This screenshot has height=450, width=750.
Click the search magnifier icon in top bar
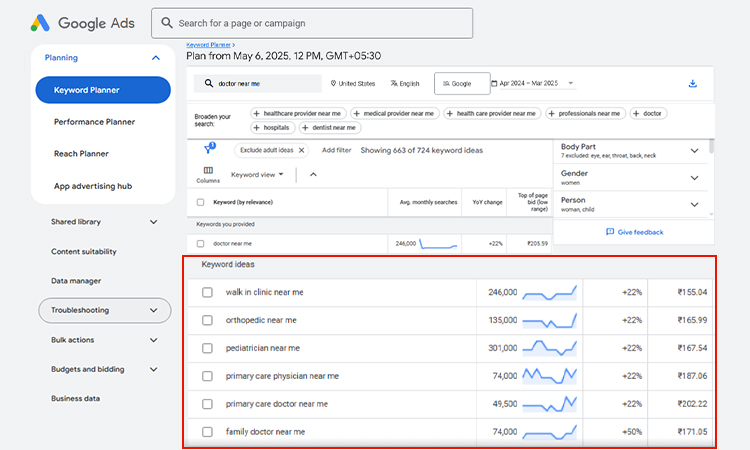(166, 22)
